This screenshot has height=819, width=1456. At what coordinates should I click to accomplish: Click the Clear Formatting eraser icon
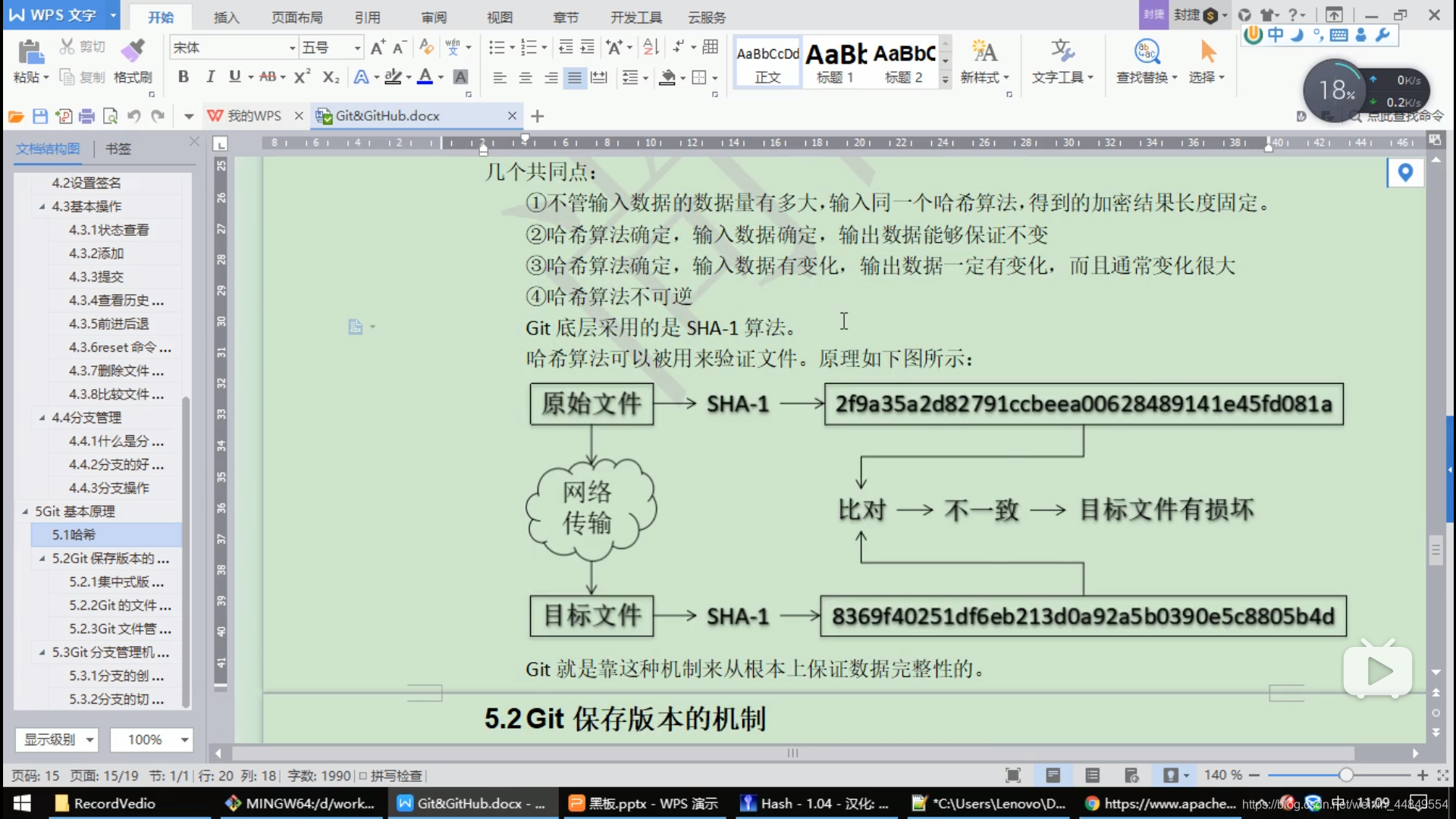pyautogui.click(x=426, y=48)
